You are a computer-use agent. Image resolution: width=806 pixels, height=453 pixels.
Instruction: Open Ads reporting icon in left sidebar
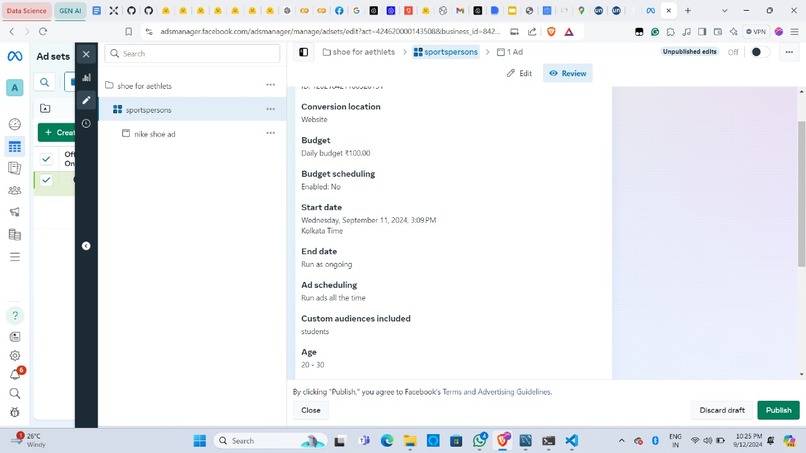tap(15, 168)
